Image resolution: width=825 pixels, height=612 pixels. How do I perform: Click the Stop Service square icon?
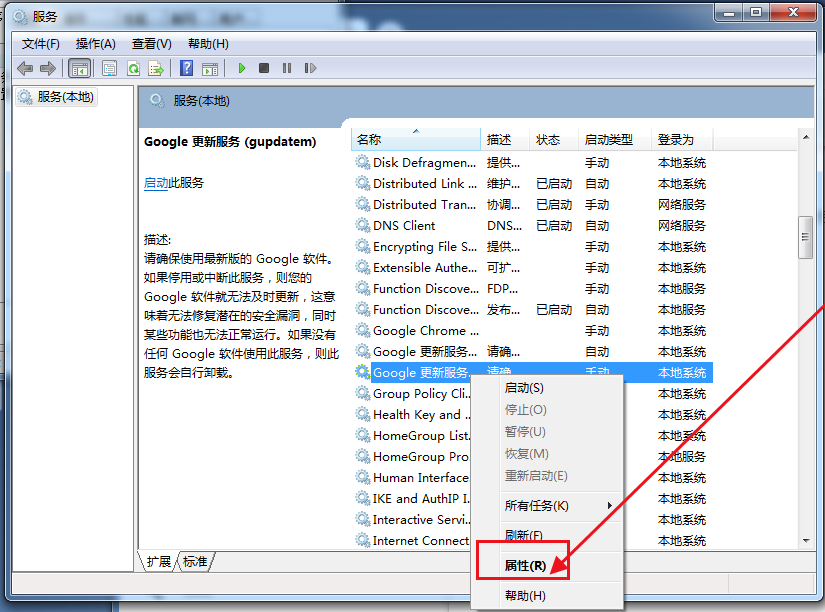[264, 68]
